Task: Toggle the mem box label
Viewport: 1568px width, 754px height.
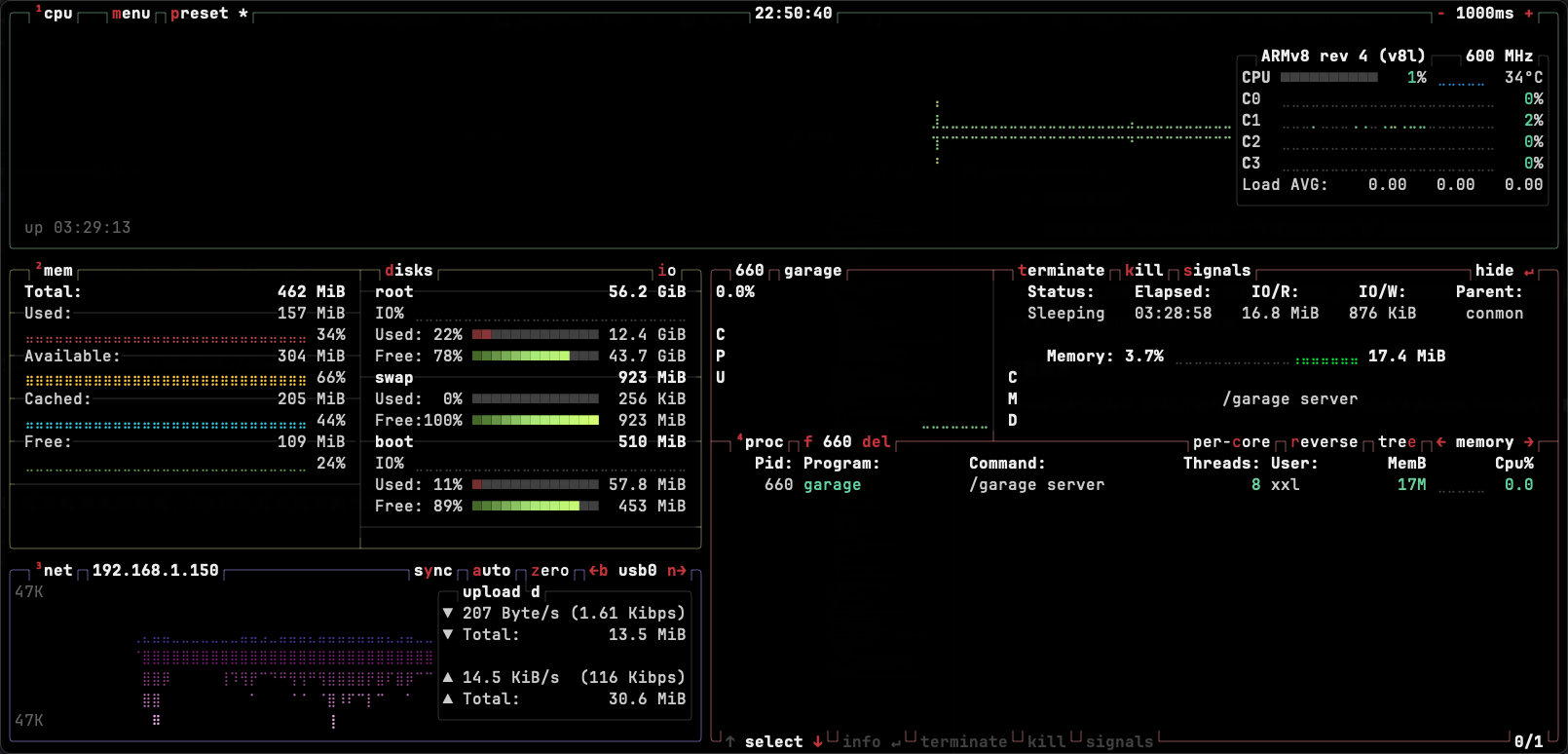Action: pos(55,271)
